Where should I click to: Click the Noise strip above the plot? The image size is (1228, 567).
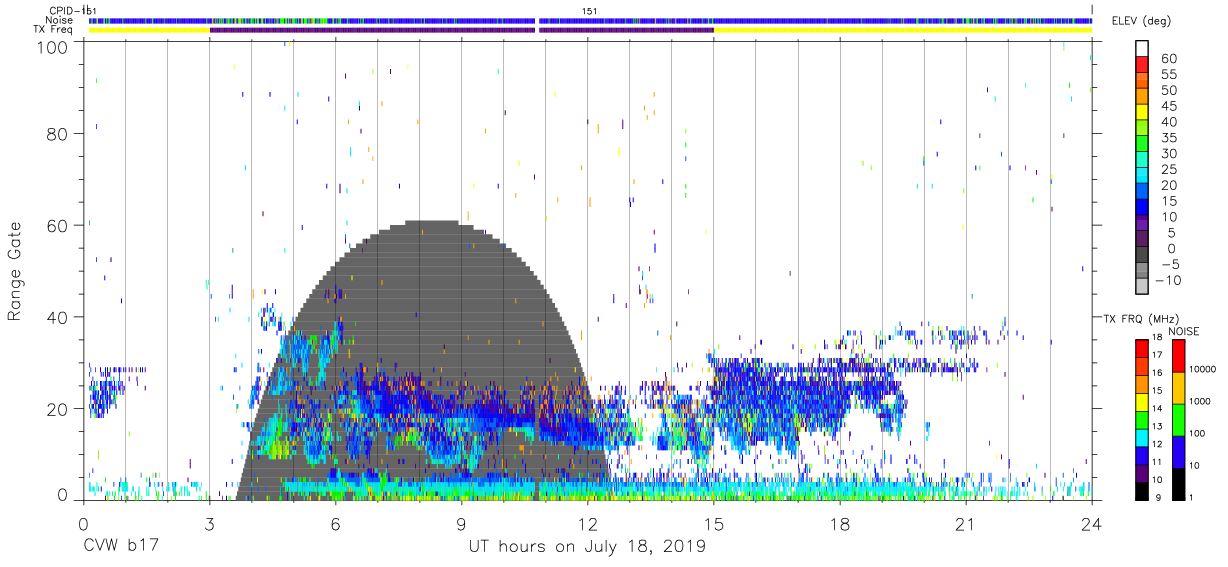[590, 20]
